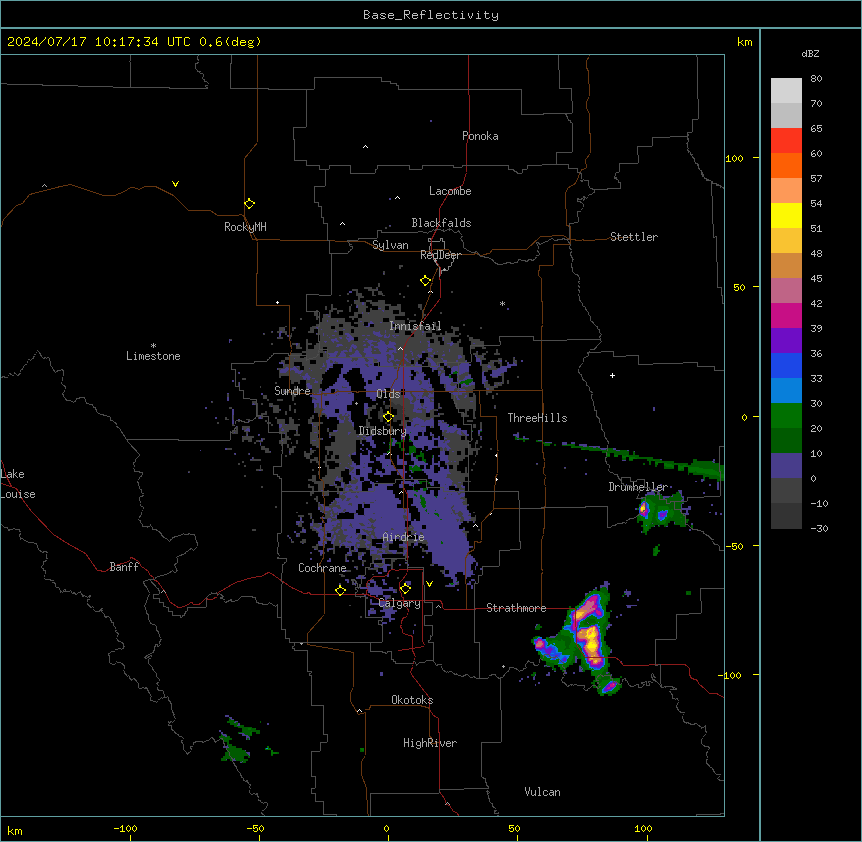The height and width of the screenshot is (842, 862).
Task: Click the 65 value in dBZ legend
Action: pos(816,128)
